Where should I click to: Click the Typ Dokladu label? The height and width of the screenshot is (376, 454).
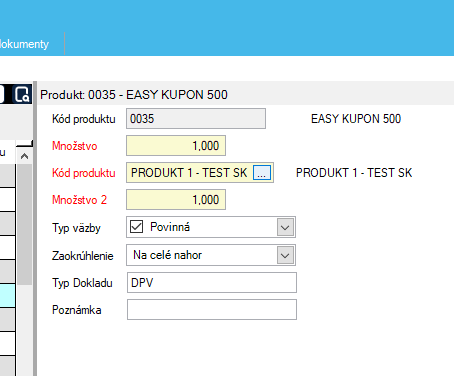tap(82, 283)
